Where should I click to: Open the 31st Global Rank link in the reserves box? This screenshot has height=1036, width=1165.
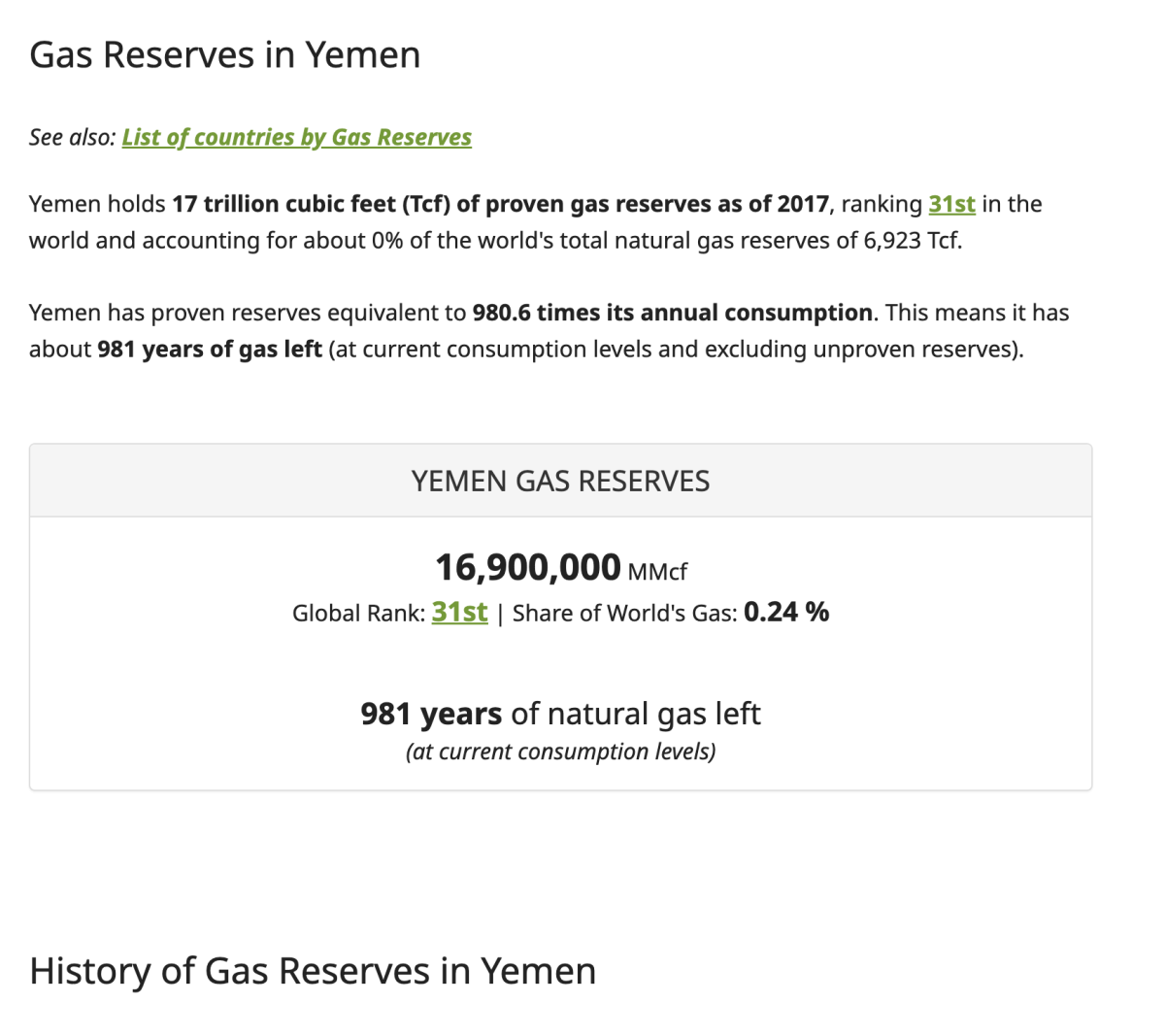[459, 612]
